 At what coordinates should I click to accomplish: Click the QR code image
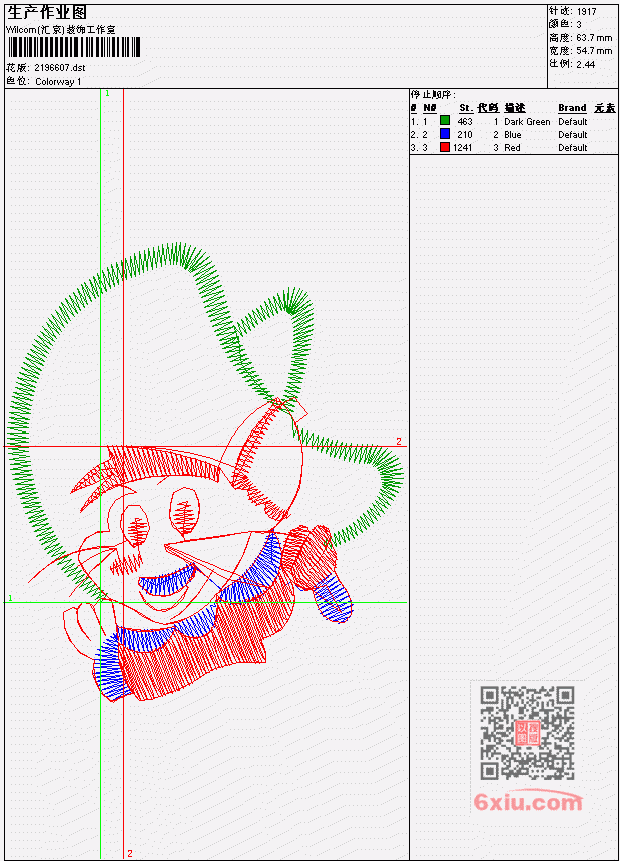tap(527, 733)
